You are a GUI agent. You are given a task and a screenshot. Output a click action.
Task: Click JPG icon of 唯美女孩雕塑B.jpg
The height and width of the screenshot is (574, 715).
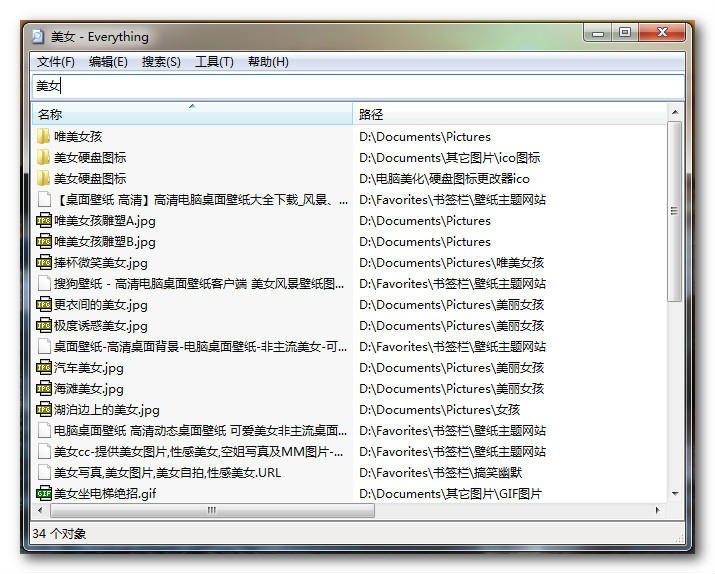click(x=44, y=241)
